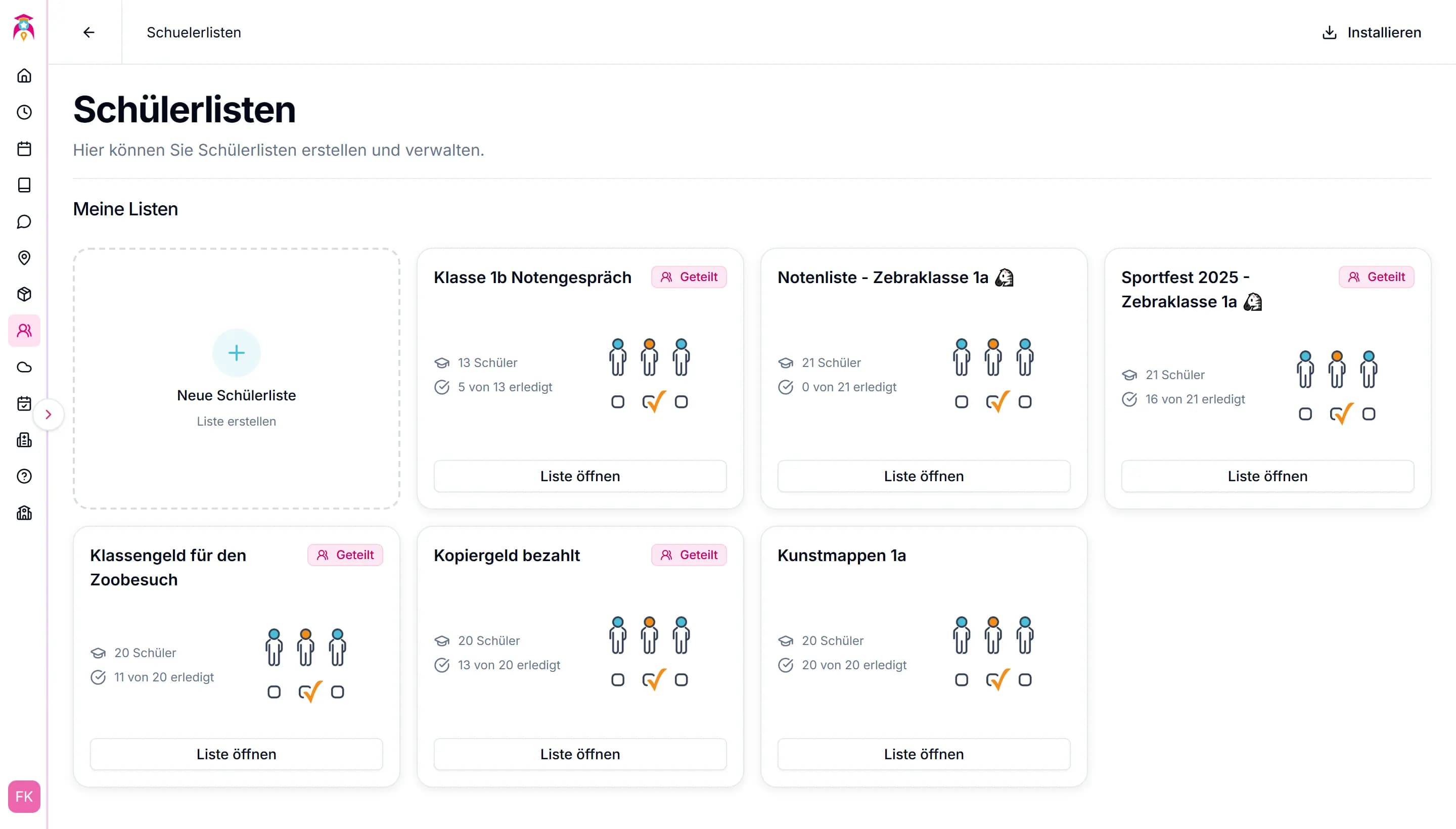Image resolution: width=1456 pixels, height=829 pixels.
Task: Click the school building sidebar icon
Action: coord(24,513)
